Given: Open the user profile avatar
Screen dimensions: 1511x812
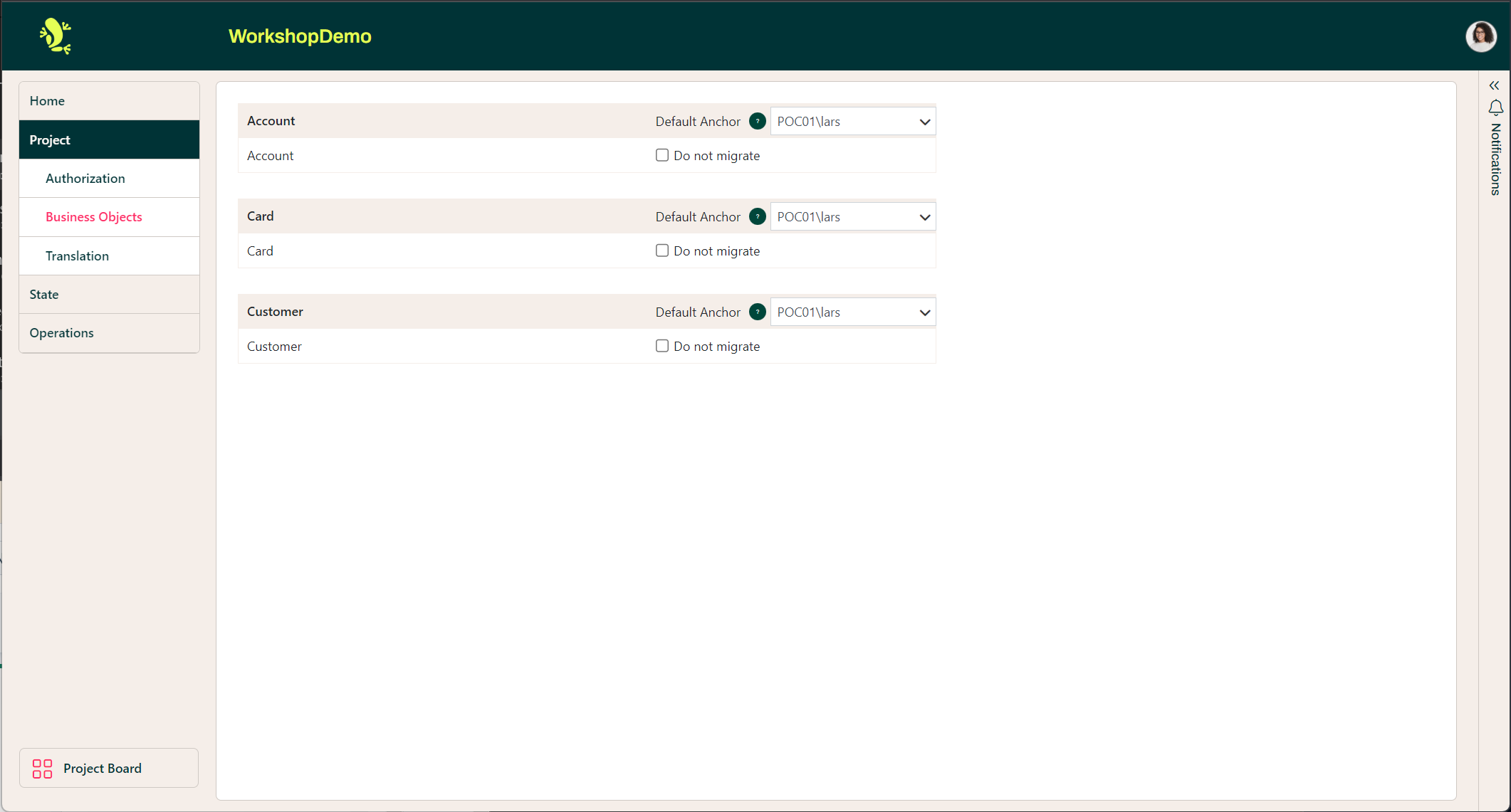Looking at the screenshot, I should pos(1480,36).
